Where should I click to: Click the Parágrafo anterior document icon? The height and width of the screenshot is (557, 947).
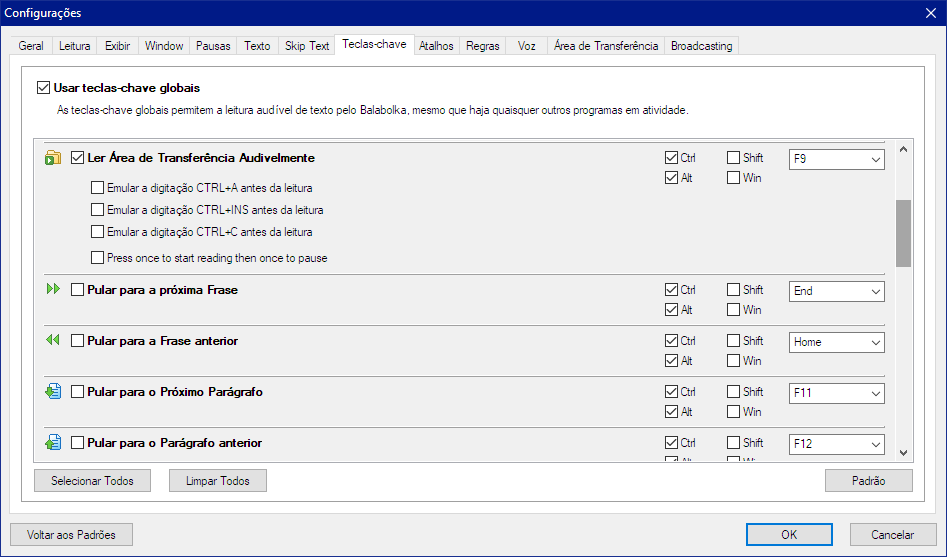53,443
